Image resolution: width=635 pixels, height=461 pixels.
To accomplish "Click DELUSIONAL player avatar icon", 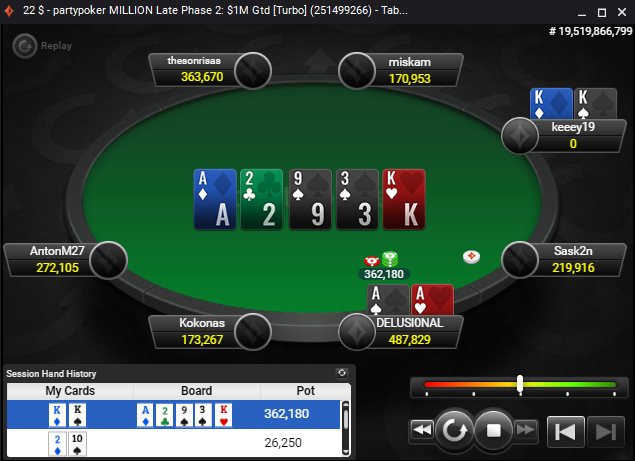I will [357, 332].
